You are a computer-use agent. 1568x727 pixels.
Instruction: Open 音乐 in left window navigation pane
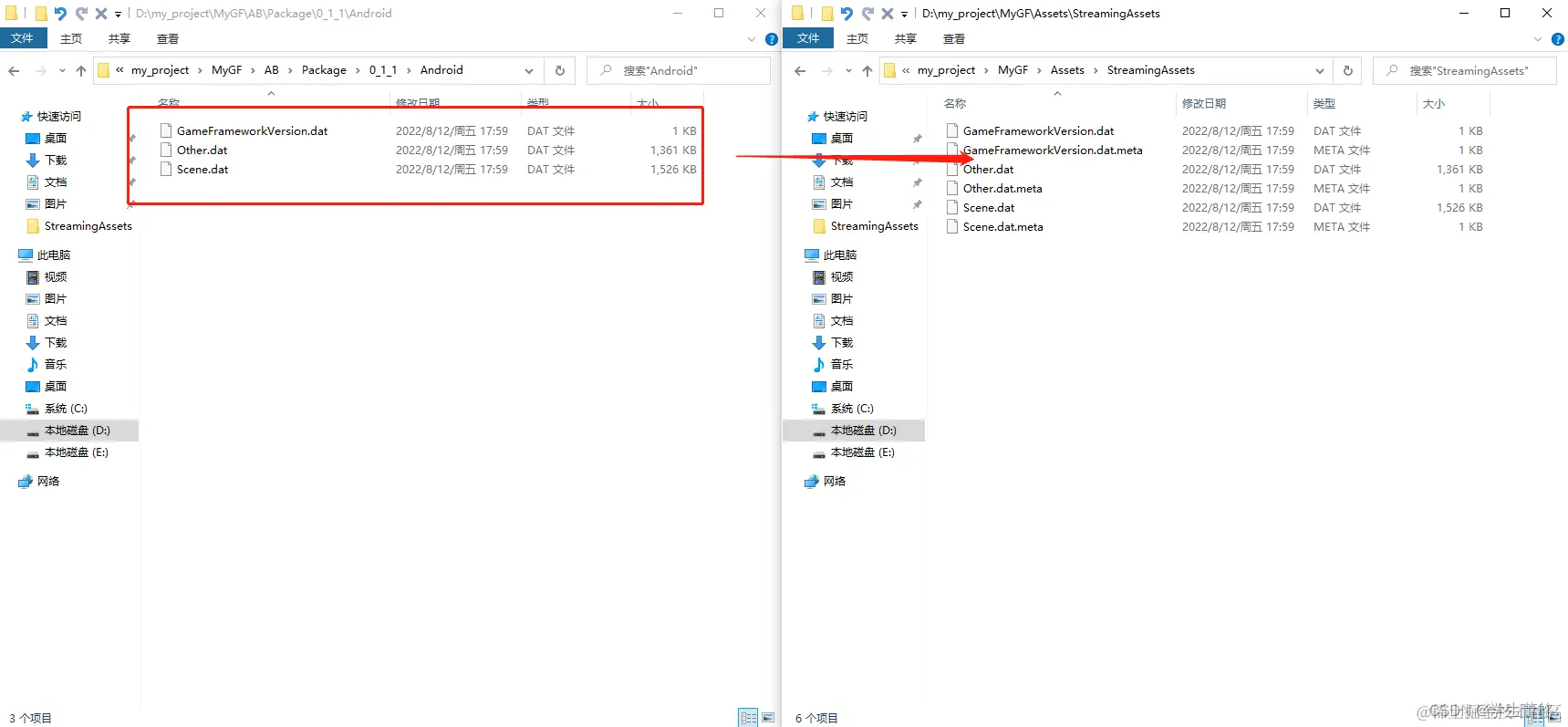click(x=56, y=364)
